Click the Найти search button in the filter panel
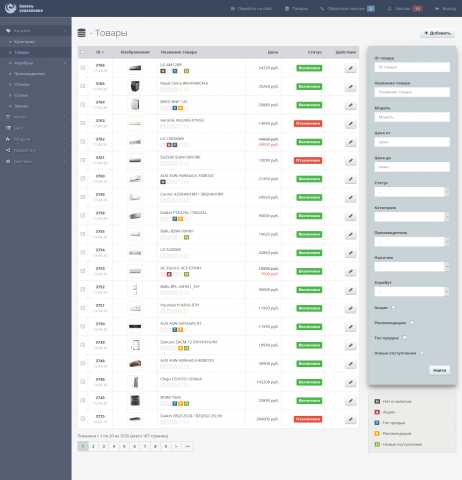This screenshot has height=480, width=462. [439, 370]
